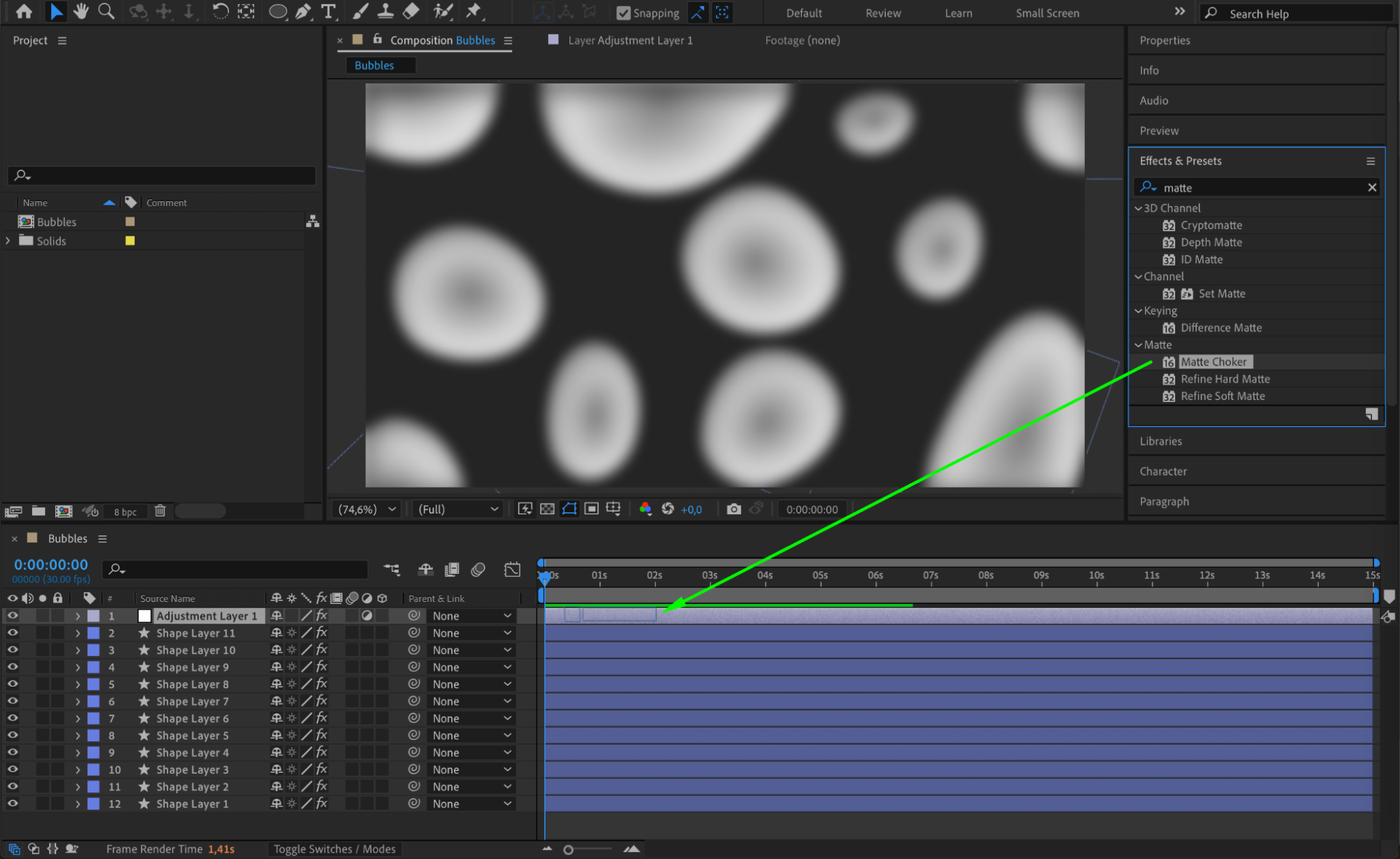Open the Layer Adjustment Layer 1 tab
Screen dimensions: 1400x859
pyautogui.click(x=630, y=40)
